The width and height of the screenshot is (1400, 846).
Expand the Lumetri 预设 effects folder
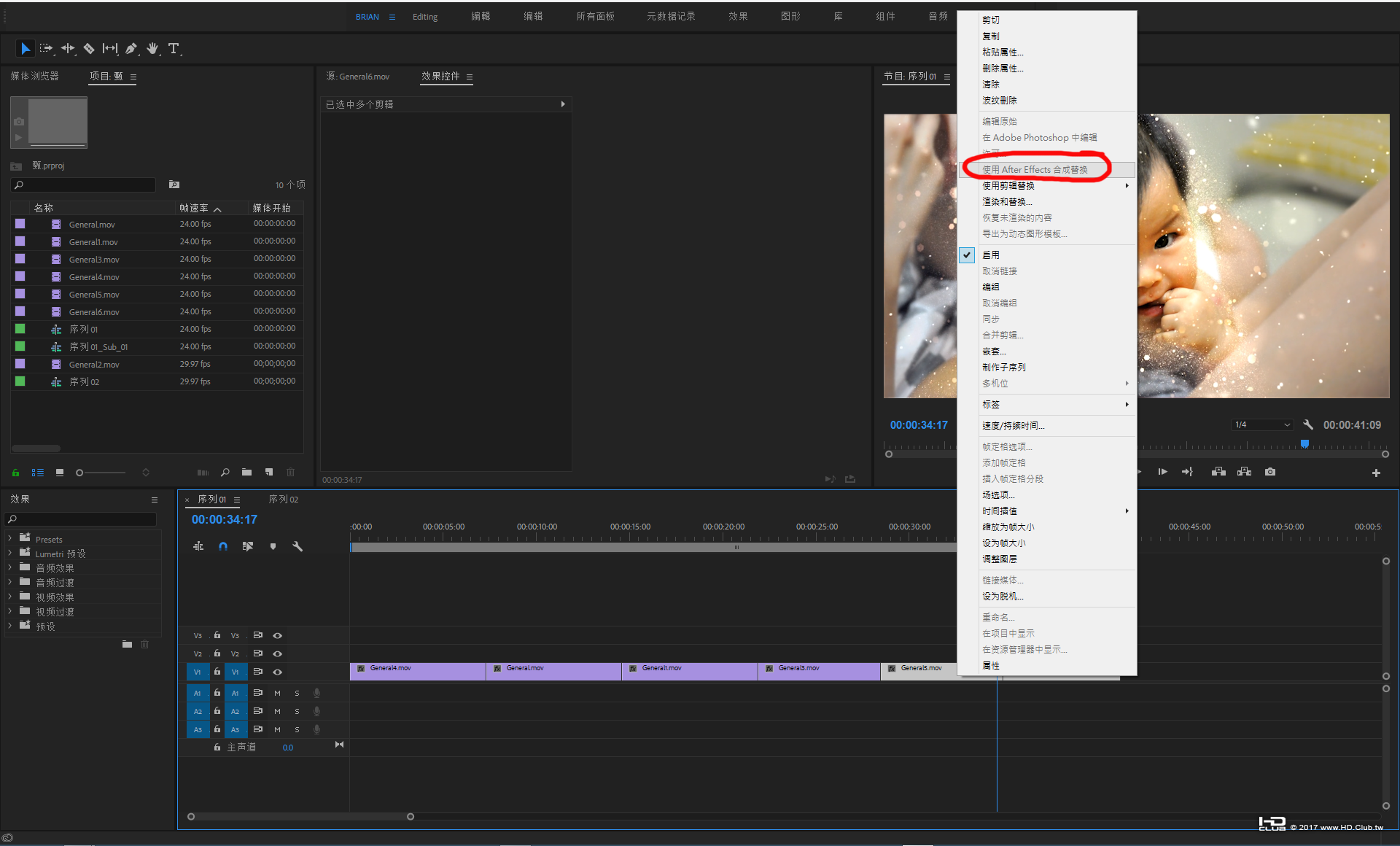coord(10,554)
